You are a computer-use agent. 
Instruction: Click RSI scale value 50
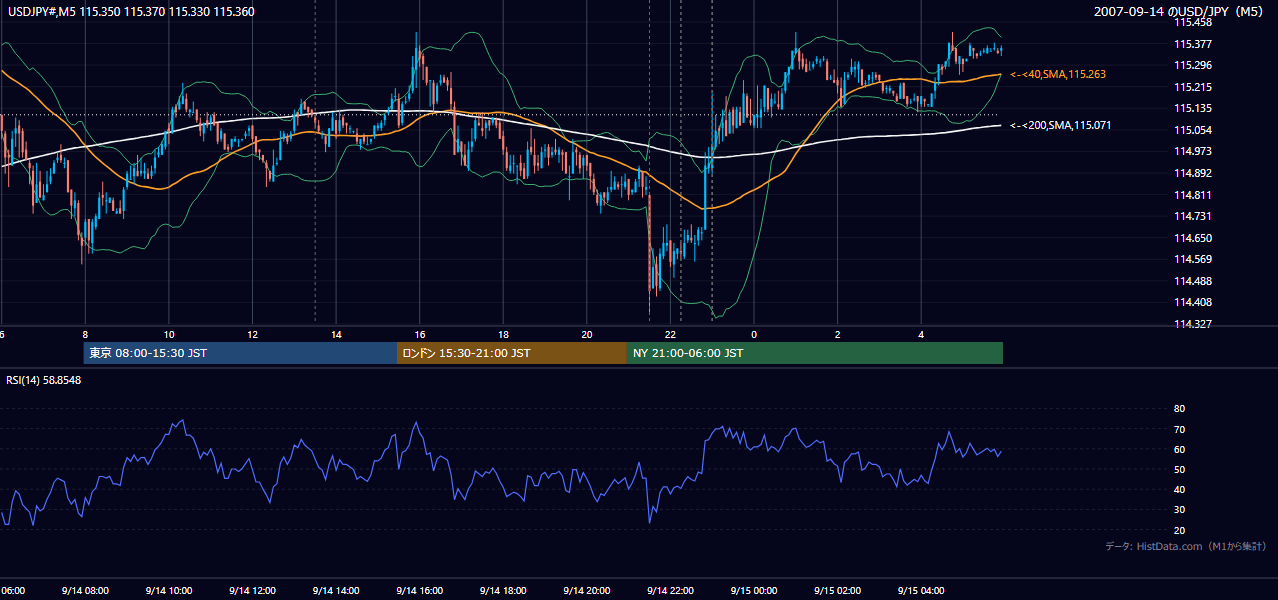(1179, 469)
